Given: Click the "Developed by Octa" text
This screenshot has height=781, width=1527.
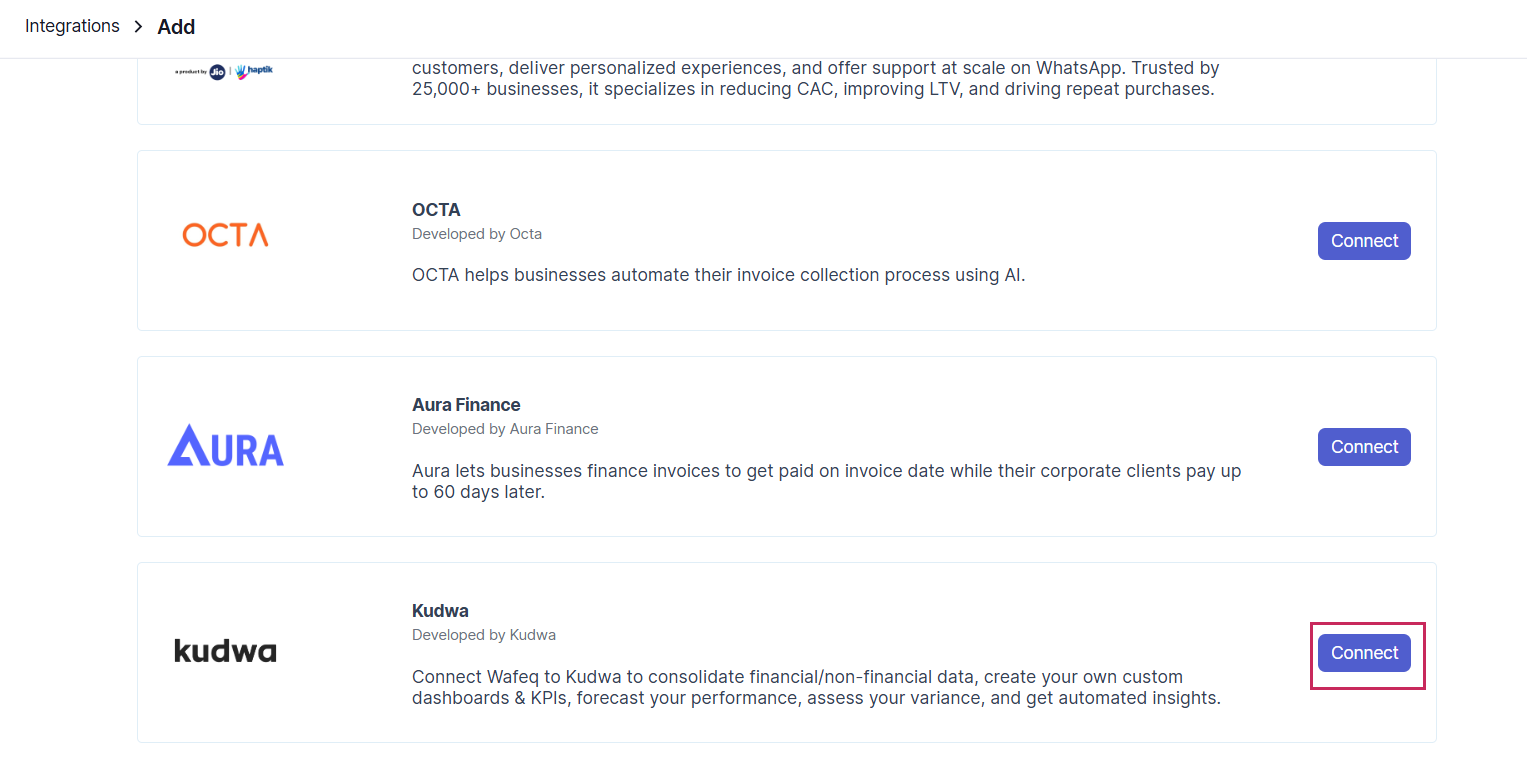Looking at the screenshot, I should coord(477,234).
